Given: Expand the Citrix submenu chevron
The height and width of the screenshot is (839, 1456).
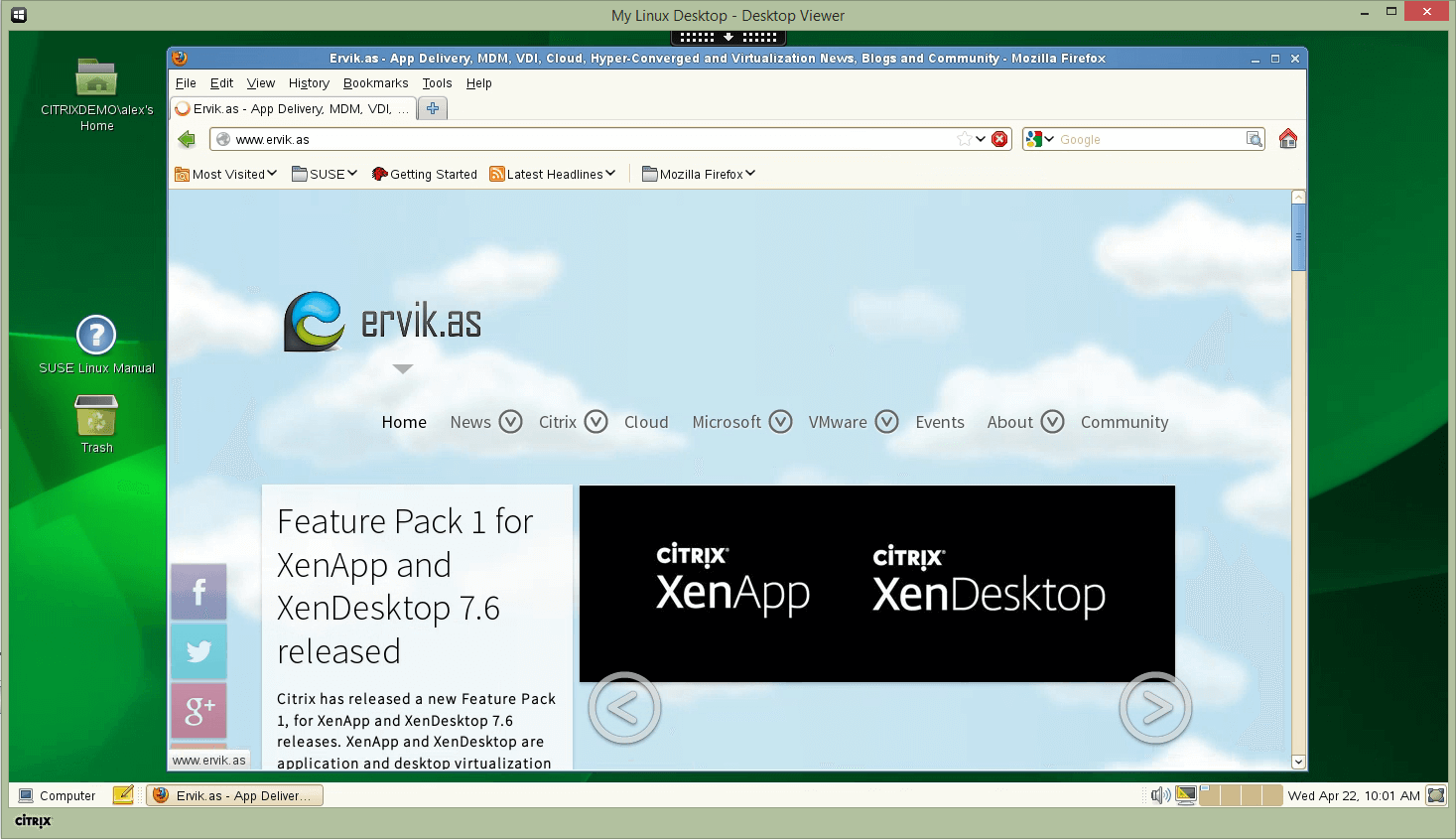Looking at the screenshot, I should pyautogui.click(x=596, y=422).
